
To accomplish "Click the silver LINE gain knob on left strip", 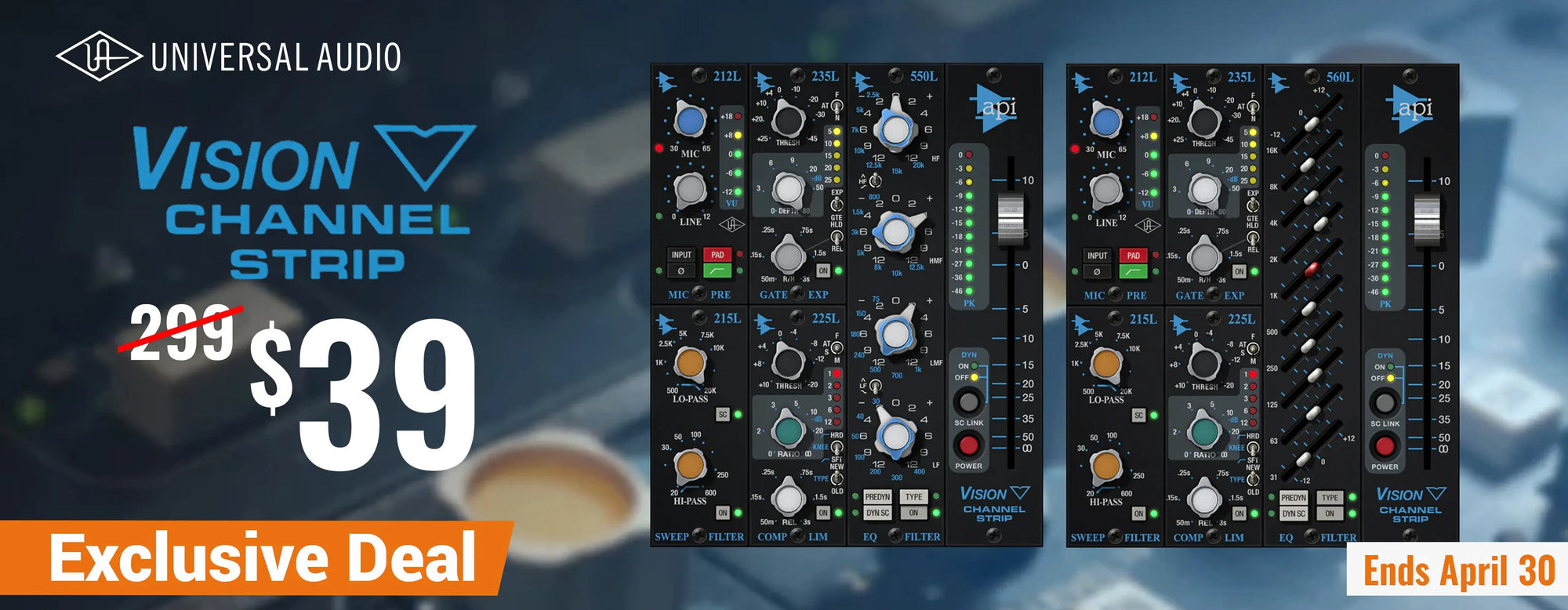I will coord(688,191).
